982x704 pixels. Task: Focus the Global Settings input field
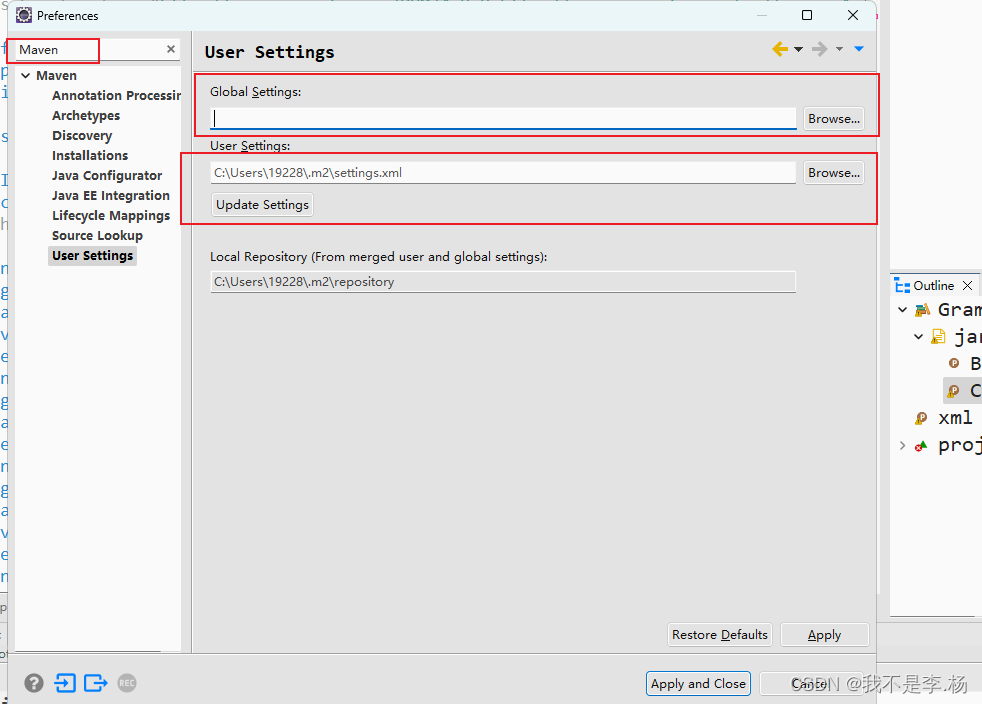[x=503, y=118]
